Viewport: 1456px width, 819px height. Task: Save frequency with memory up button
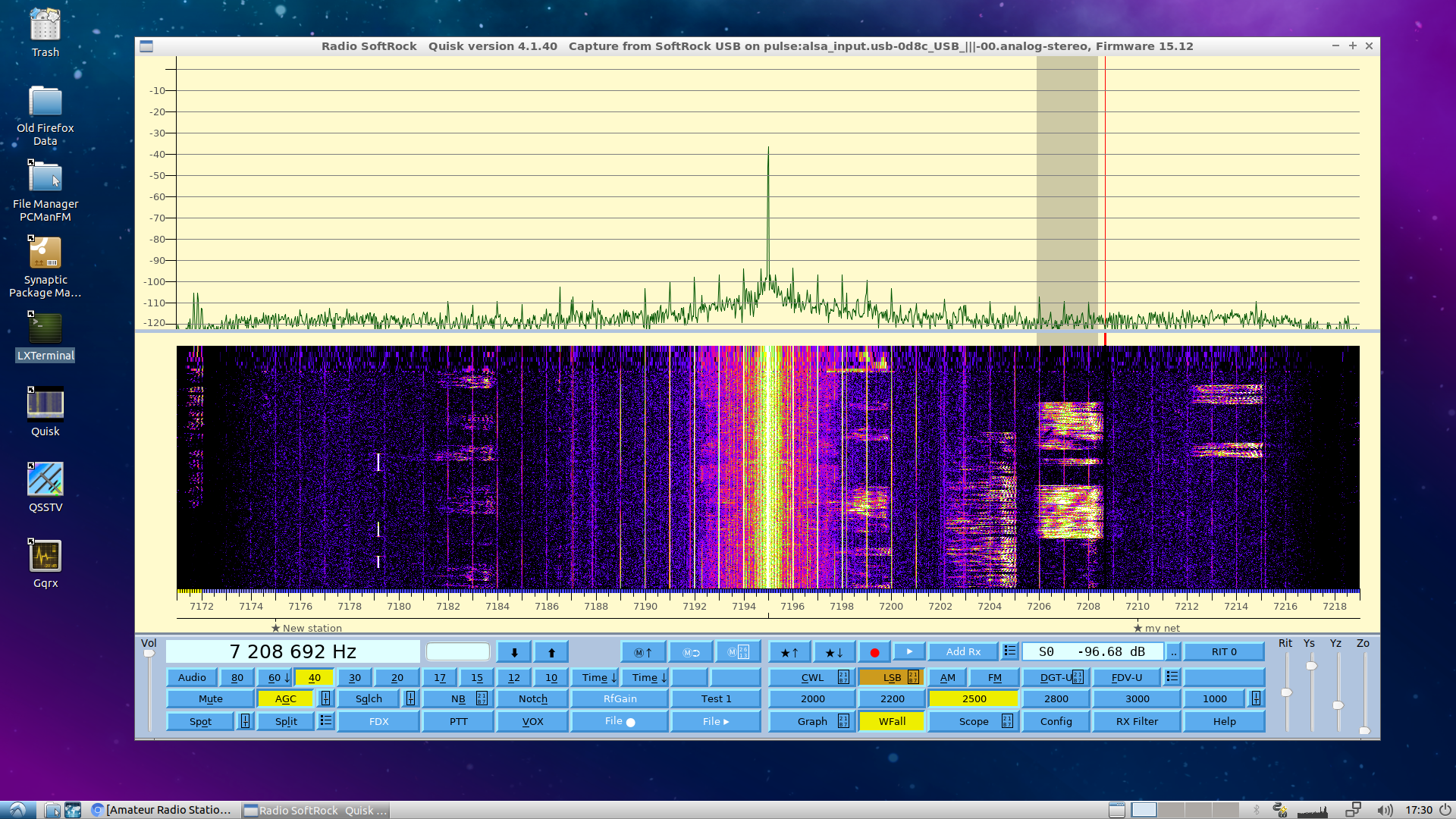[643, 652]
